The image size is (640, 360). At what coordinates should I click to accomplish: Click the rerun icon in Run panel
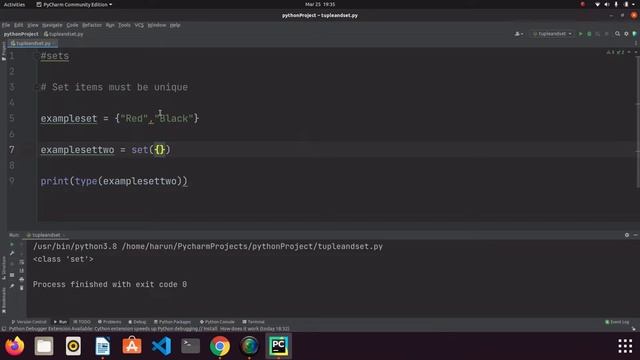click(12, 244)
